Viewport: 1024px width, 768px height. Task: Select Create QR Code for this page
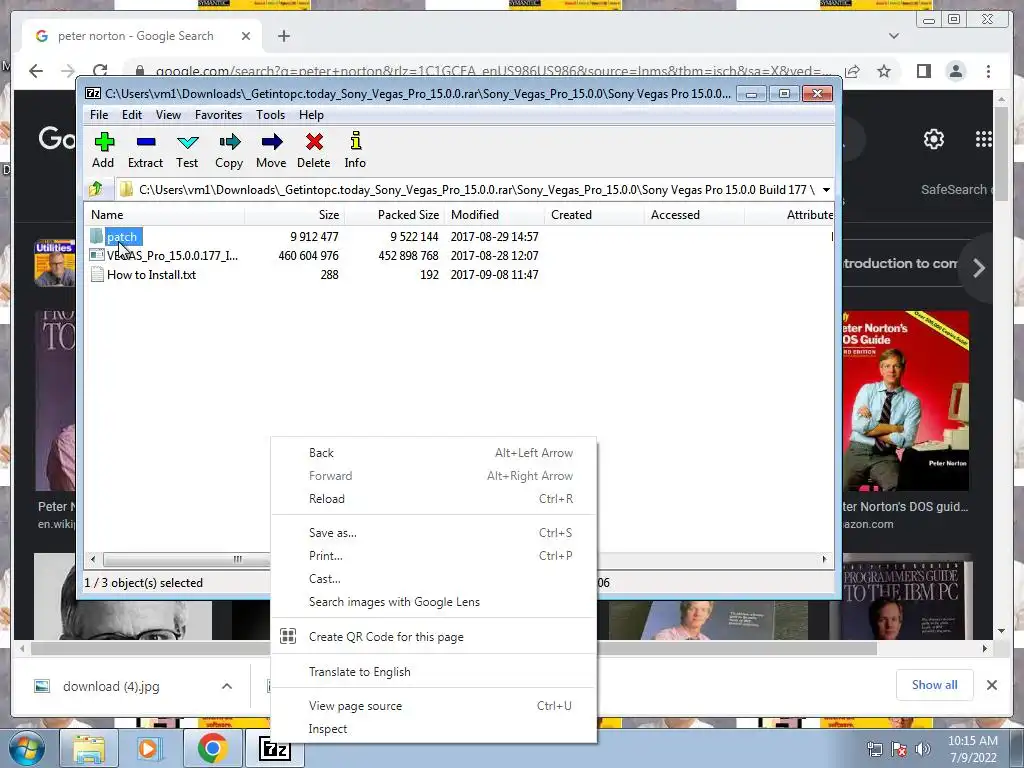[434, 637]
